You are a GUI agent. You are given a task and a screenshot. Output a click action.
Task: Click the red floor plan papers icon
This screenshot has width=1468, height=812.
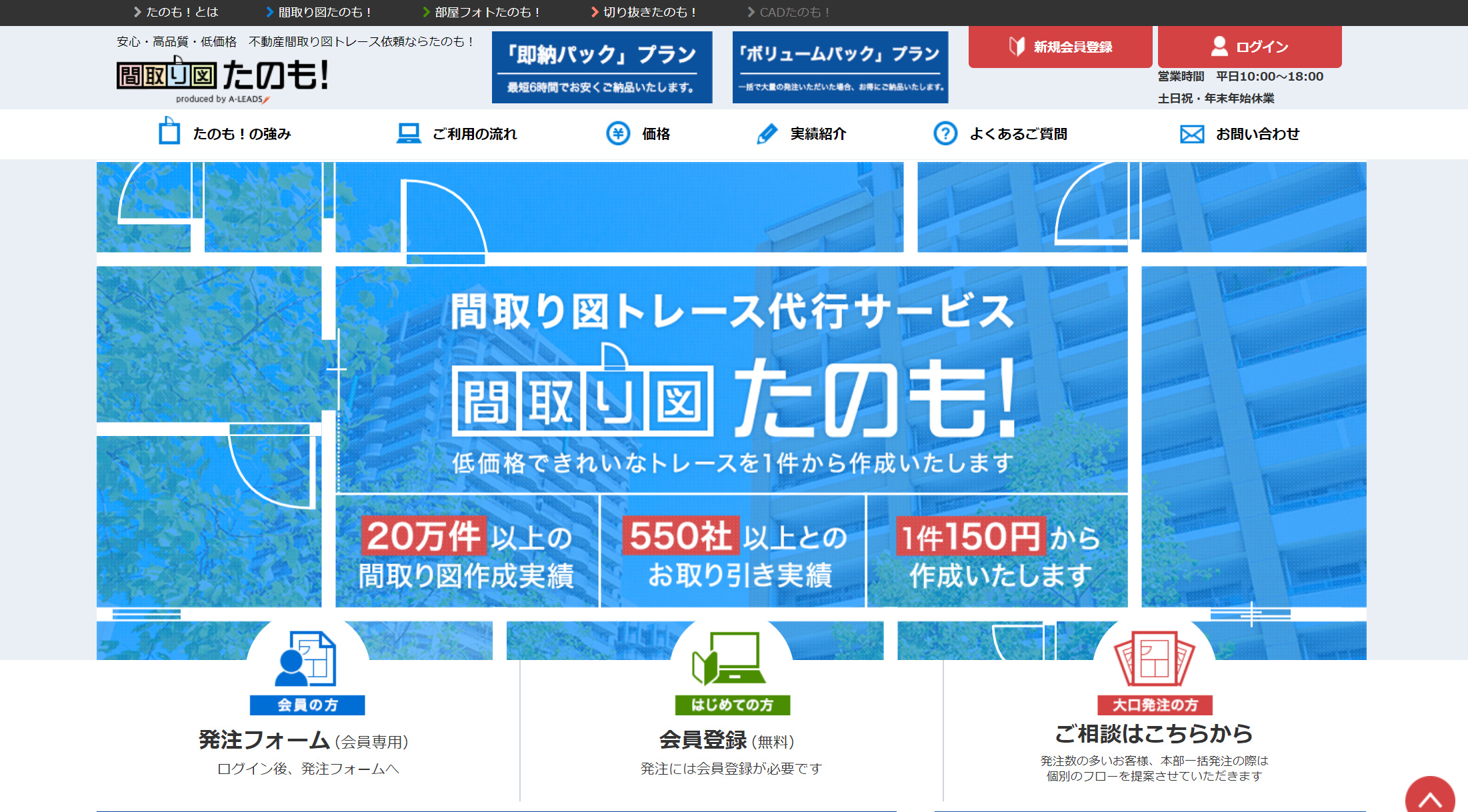1154,659
